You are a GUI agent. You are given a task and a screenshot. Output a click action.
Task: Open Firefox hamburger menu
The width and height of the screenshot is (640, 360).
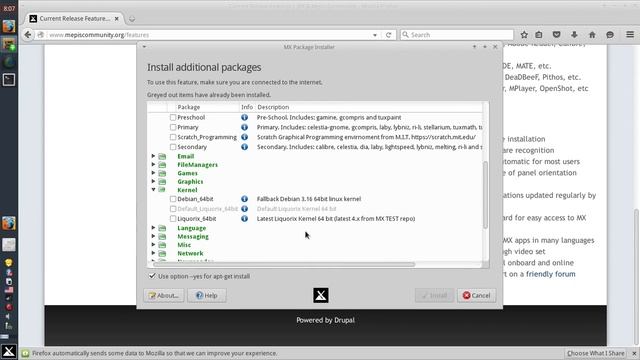(x=630, y=35)
